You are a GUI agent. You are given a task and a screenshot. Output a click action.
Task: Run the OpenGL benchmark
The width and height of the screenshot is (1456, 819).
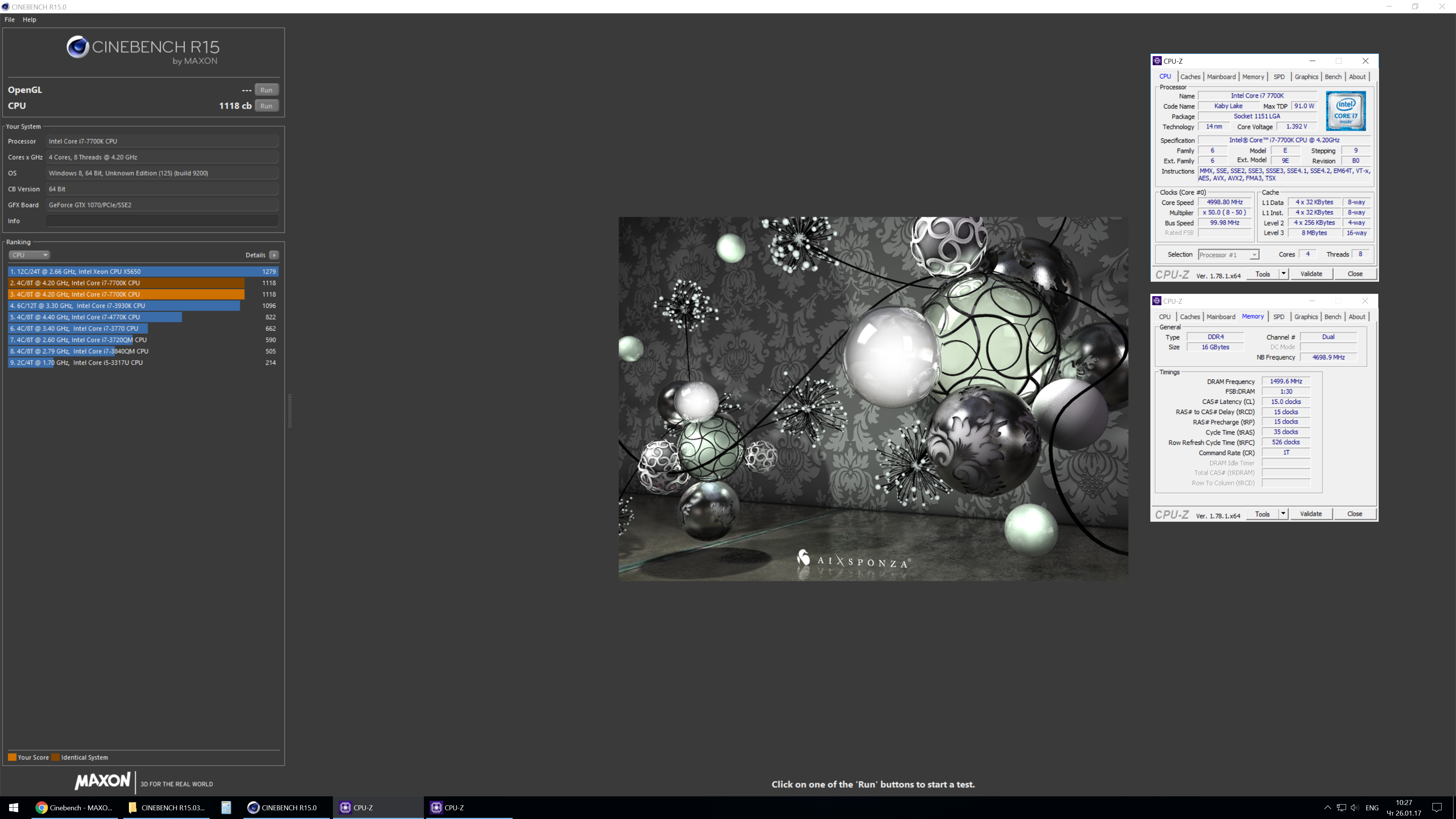coord(266,90)
